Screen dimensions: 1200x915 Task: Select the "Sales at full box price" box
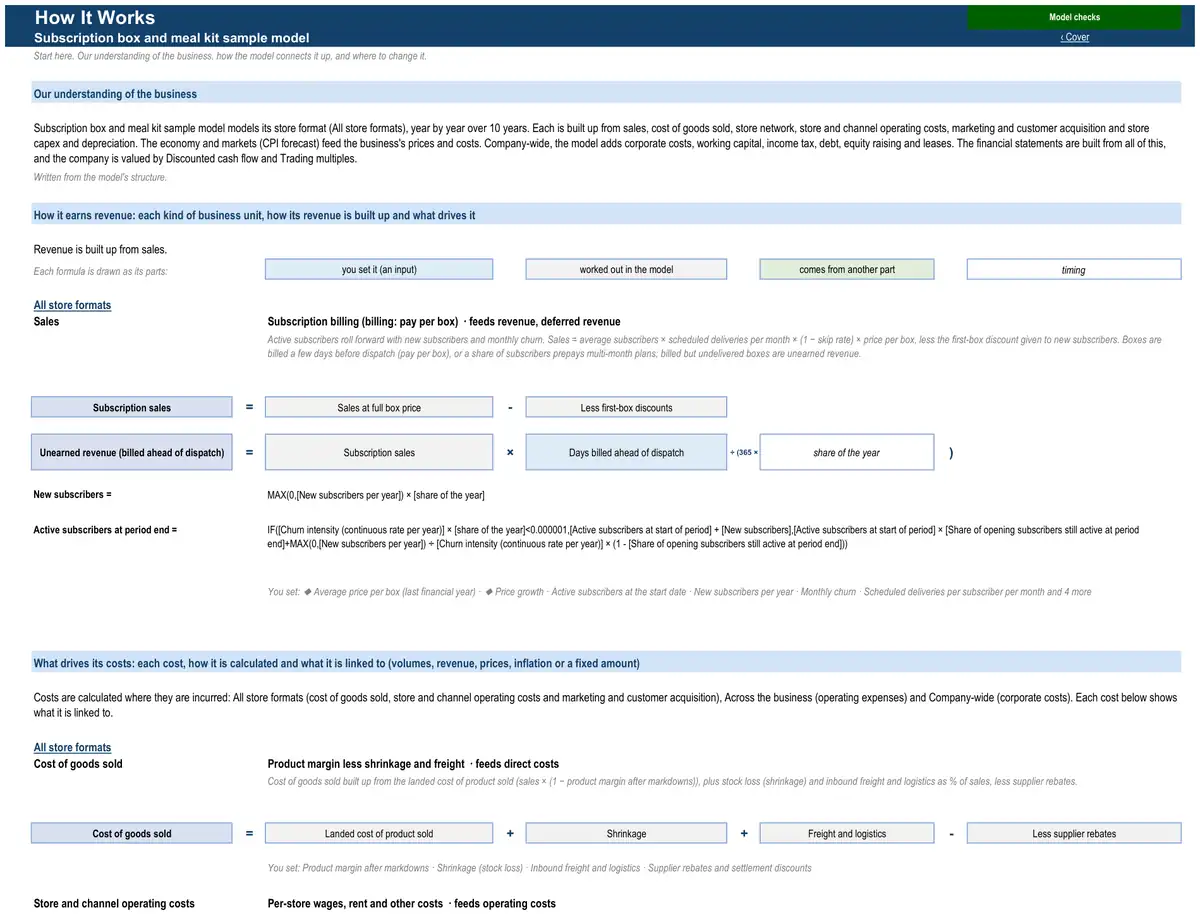point(379,407)
